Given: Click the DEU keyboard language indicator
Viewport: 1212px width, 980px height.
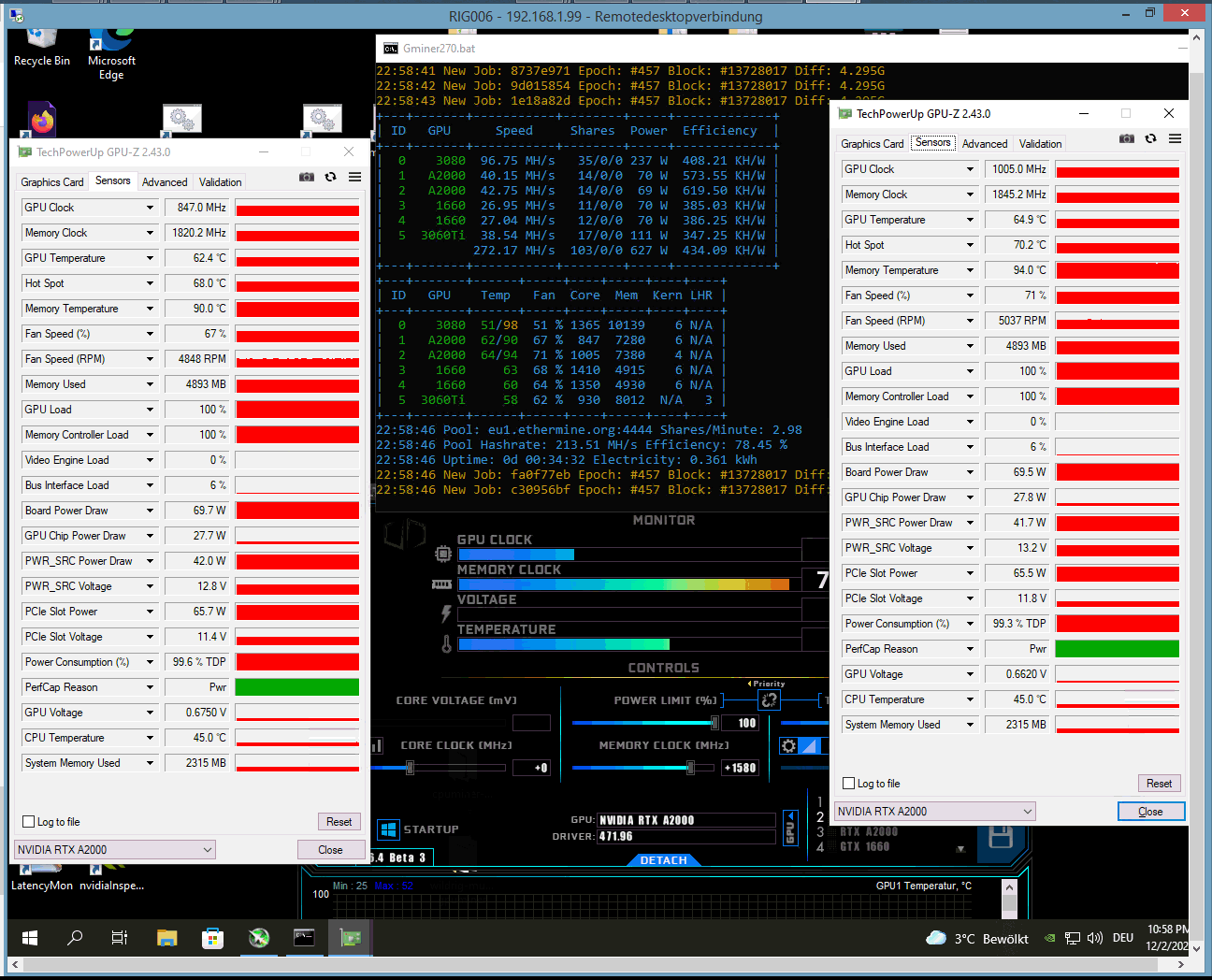Looking at the screenshot, I should [x=1123, y=938].
